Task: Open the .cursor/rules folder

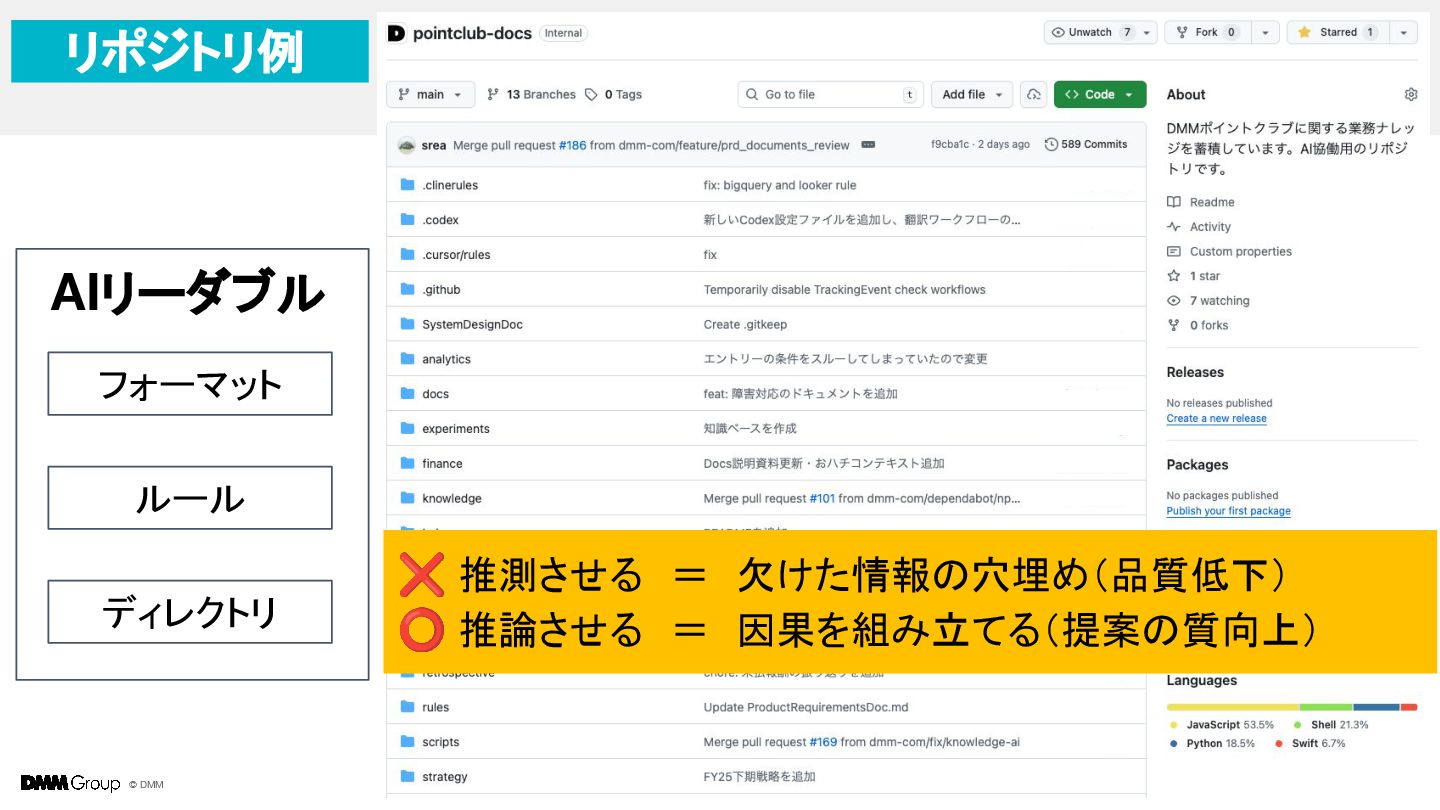Action: click(x=456, y=255)
